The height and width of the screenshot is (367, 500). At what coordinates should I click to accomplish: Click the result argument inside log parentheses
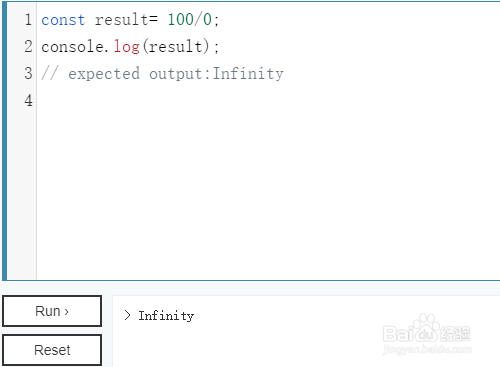(175, 47)
